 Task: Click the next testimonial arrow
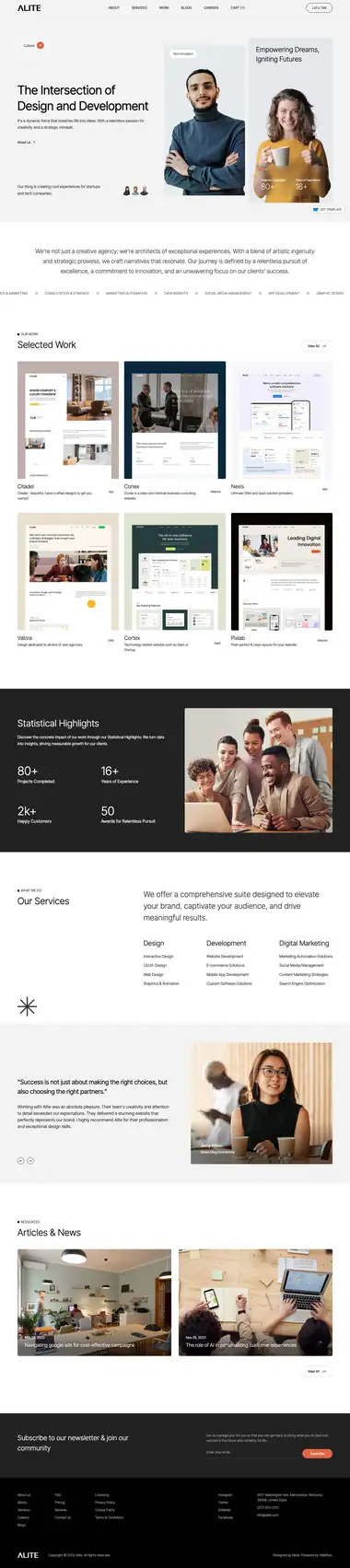30,1160
